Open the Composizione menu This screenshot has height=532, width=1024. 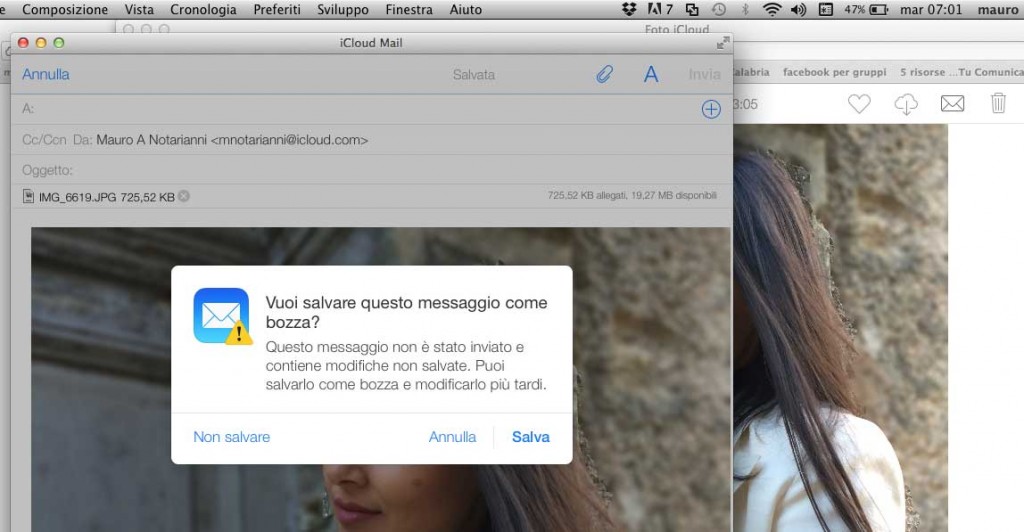(x=65, y=10)
